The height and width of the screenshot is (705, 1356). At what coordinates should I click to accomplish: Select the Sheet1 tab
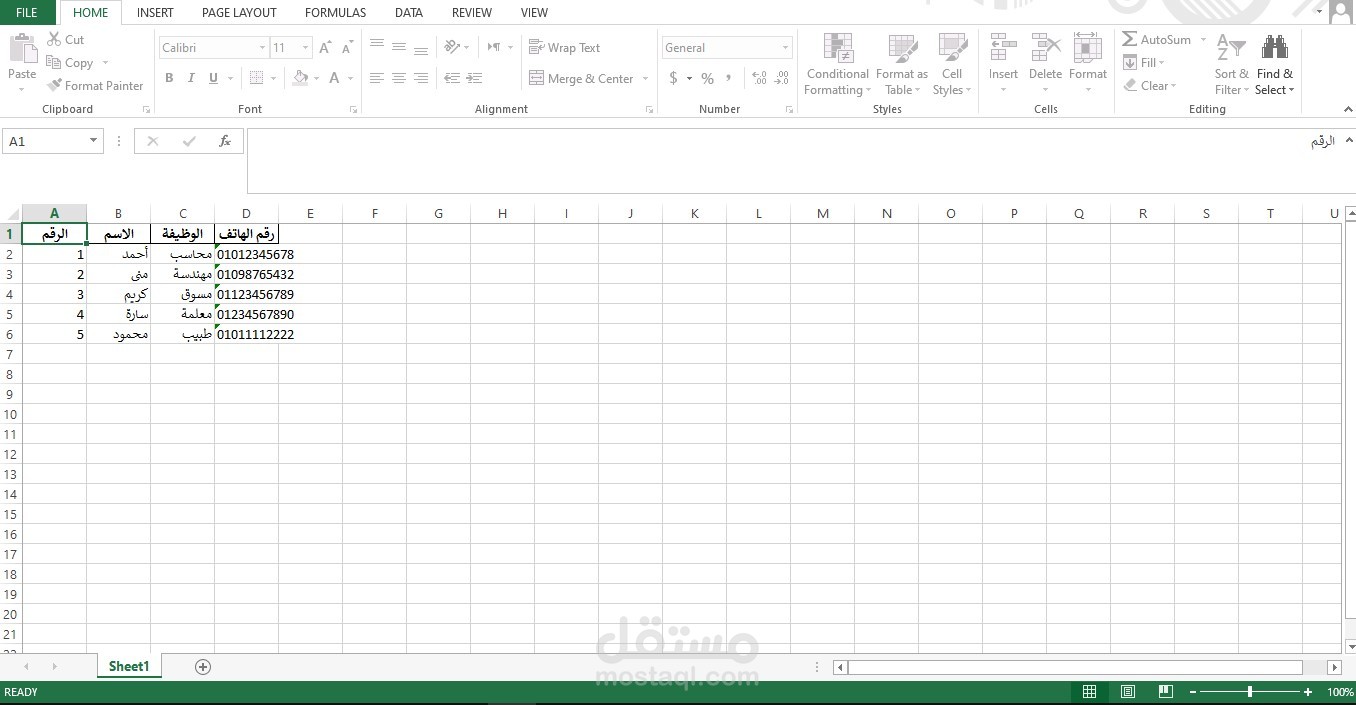pos(129,667)
